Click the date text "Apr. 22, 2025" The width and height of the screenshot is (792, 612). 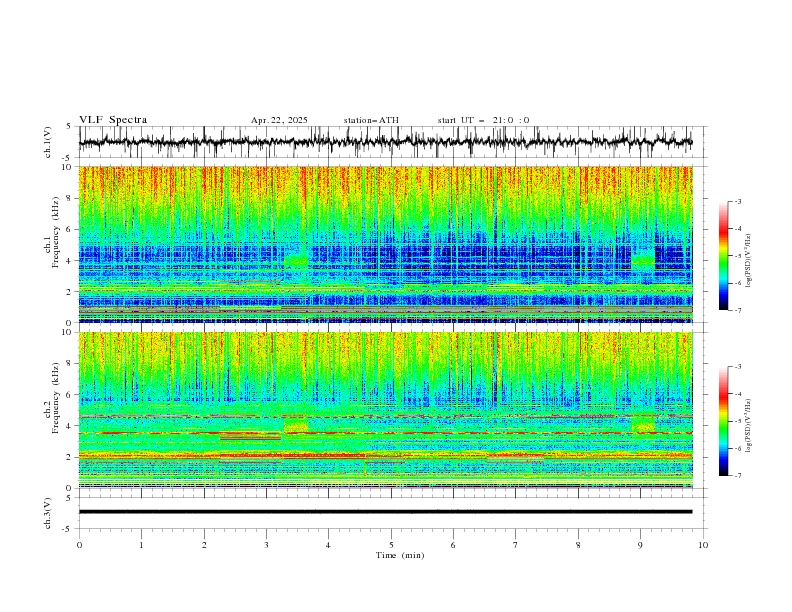coord(279,120)
